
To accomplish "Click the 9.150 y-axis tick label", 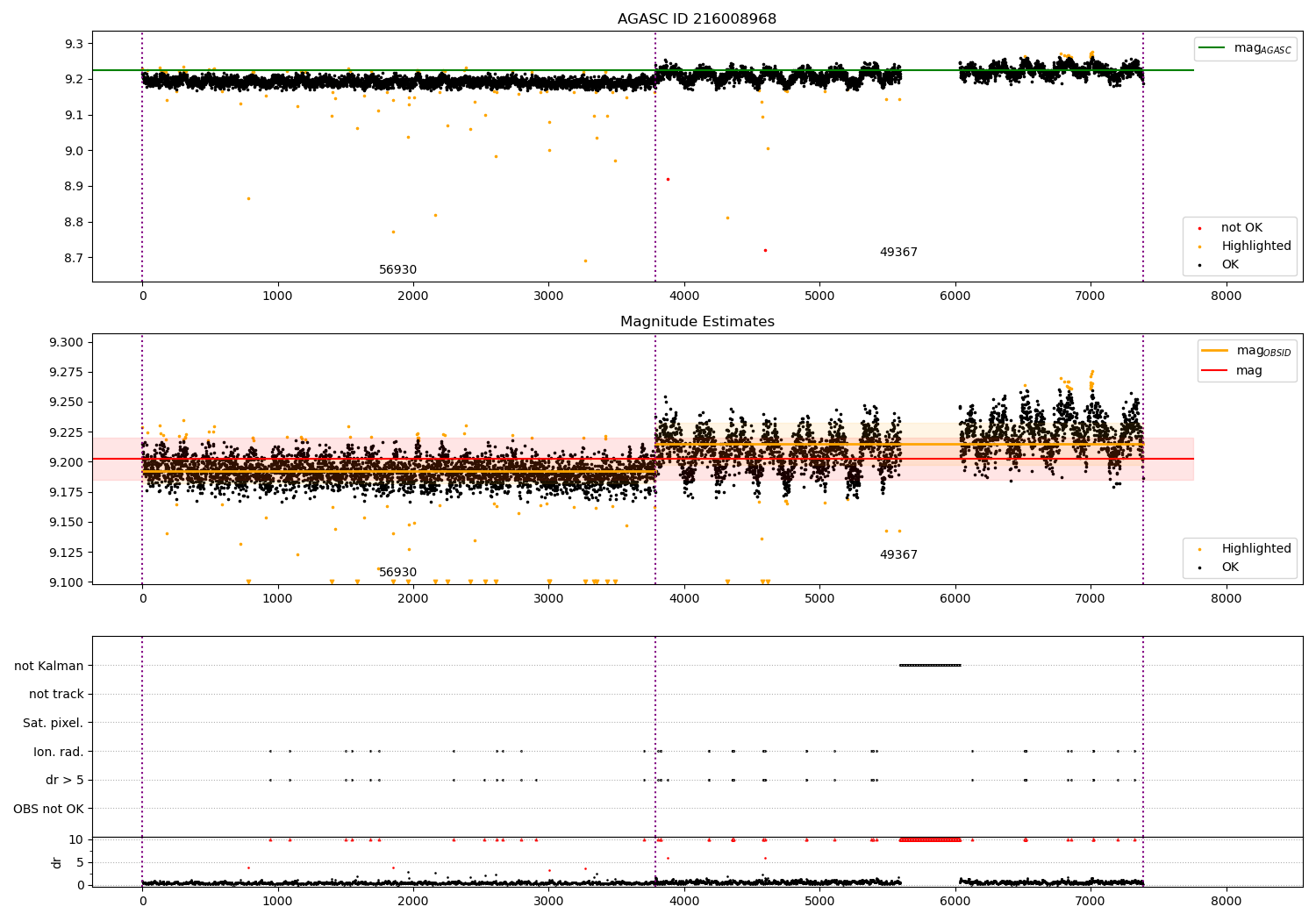I will pyautogui.click(x=68, y=523).
